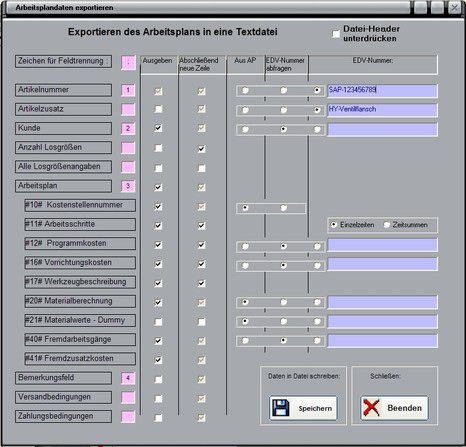
Task: Uncheck new-line checkbox for Anzahl Losgrößen
Action: 201,149
